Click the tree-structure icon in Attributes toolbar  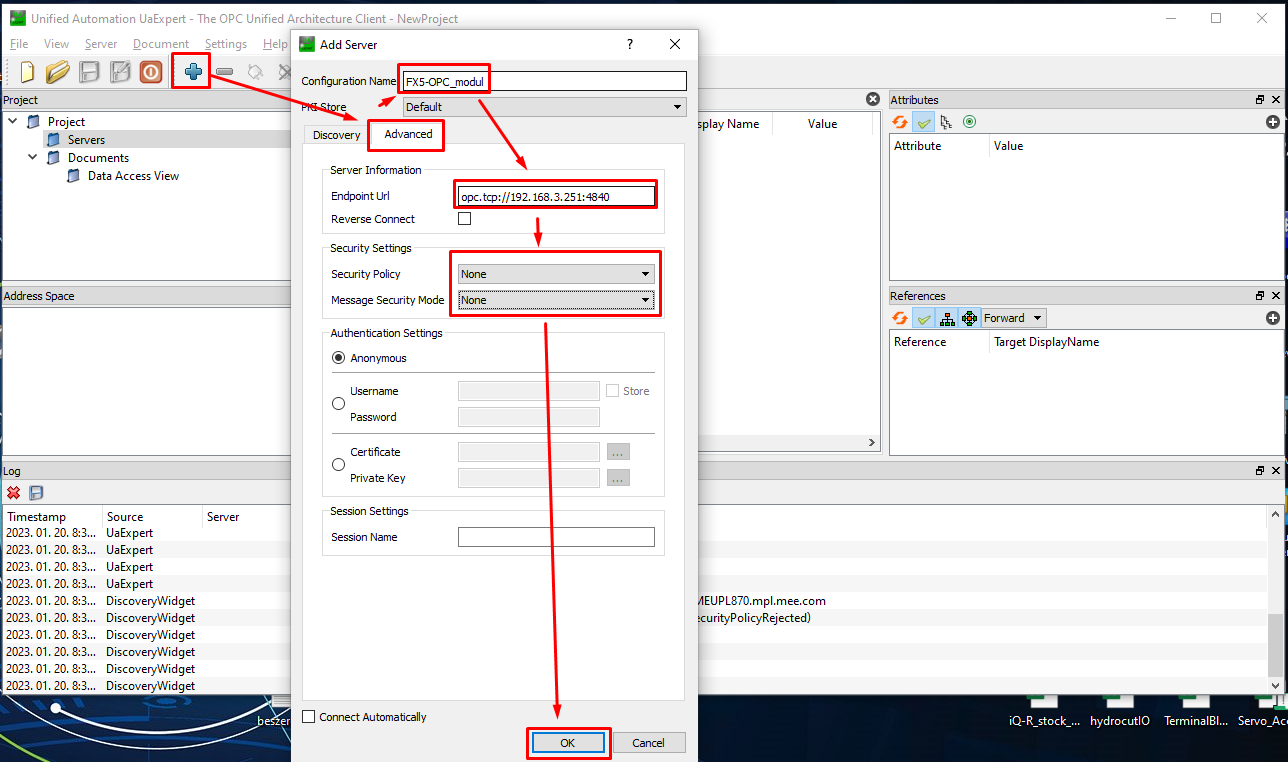coord(946,122)
